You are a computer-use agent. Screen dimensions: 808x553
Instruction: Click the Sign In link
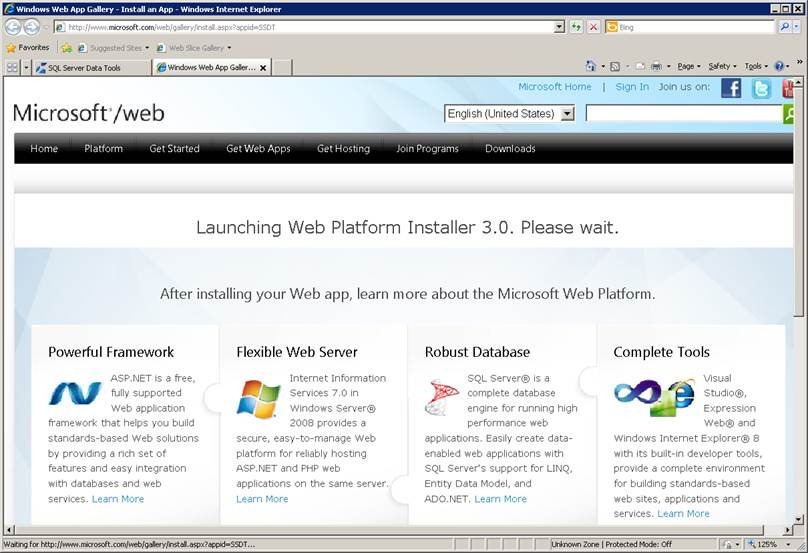point(632,87)
